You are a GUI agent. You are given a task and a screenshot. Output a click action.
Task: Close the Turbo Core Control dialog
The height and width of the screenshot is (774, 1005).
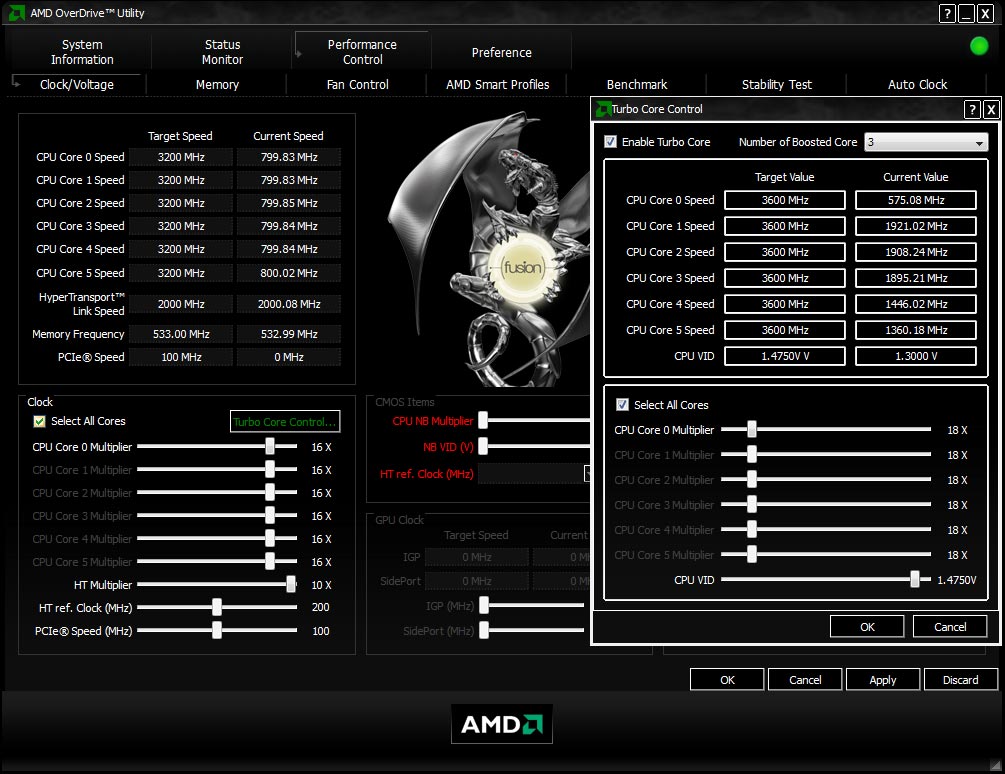click(991, 109)
